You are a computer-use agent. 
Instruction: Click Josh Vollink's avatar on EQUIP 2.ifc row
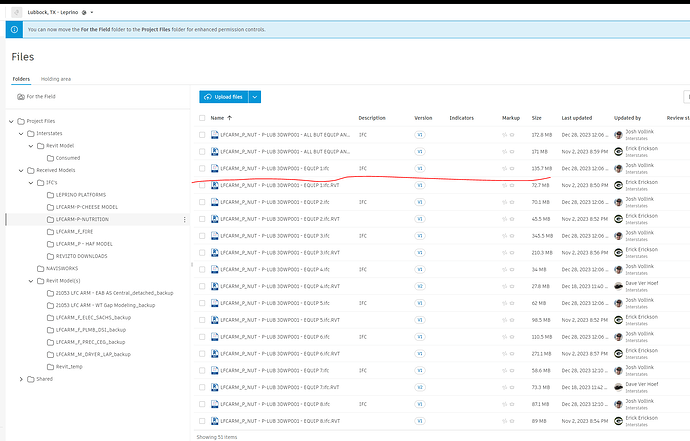[618, 202]
